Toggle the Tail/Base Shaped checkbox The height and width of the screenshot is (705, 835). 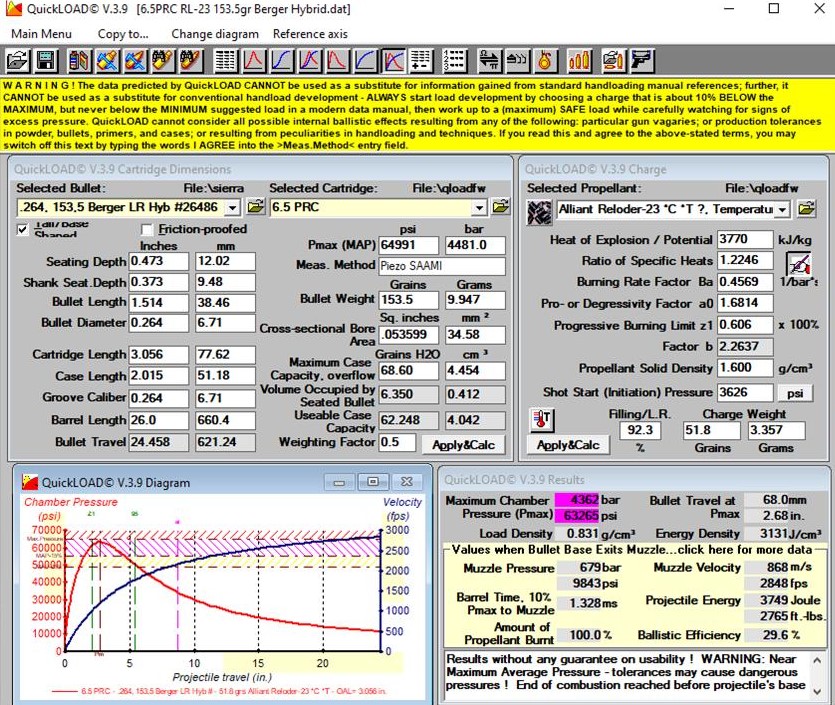(x=22, y=229)
